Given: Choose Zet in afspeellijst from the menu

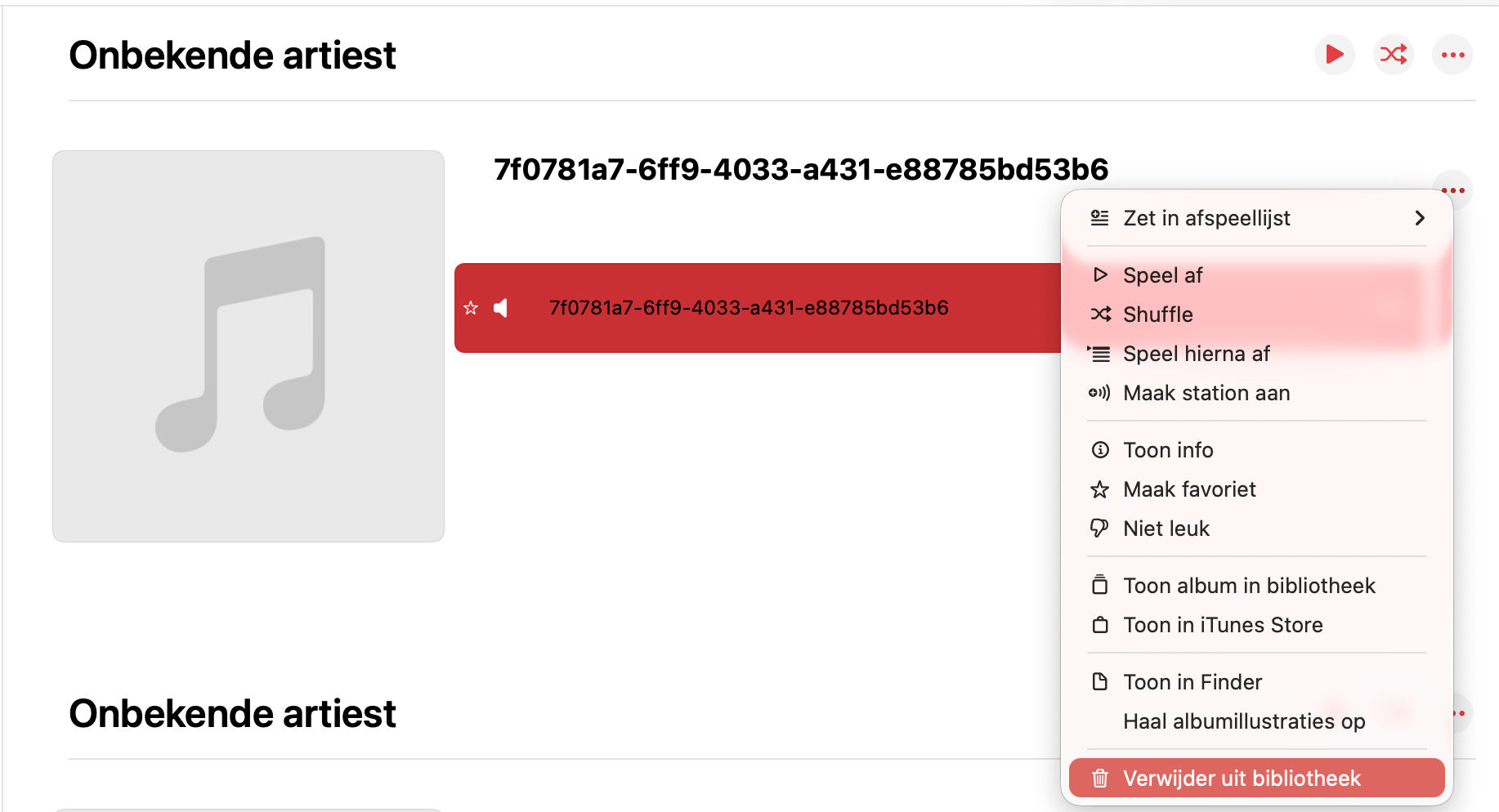Looking at the screenshot, I should (1206, 218).
